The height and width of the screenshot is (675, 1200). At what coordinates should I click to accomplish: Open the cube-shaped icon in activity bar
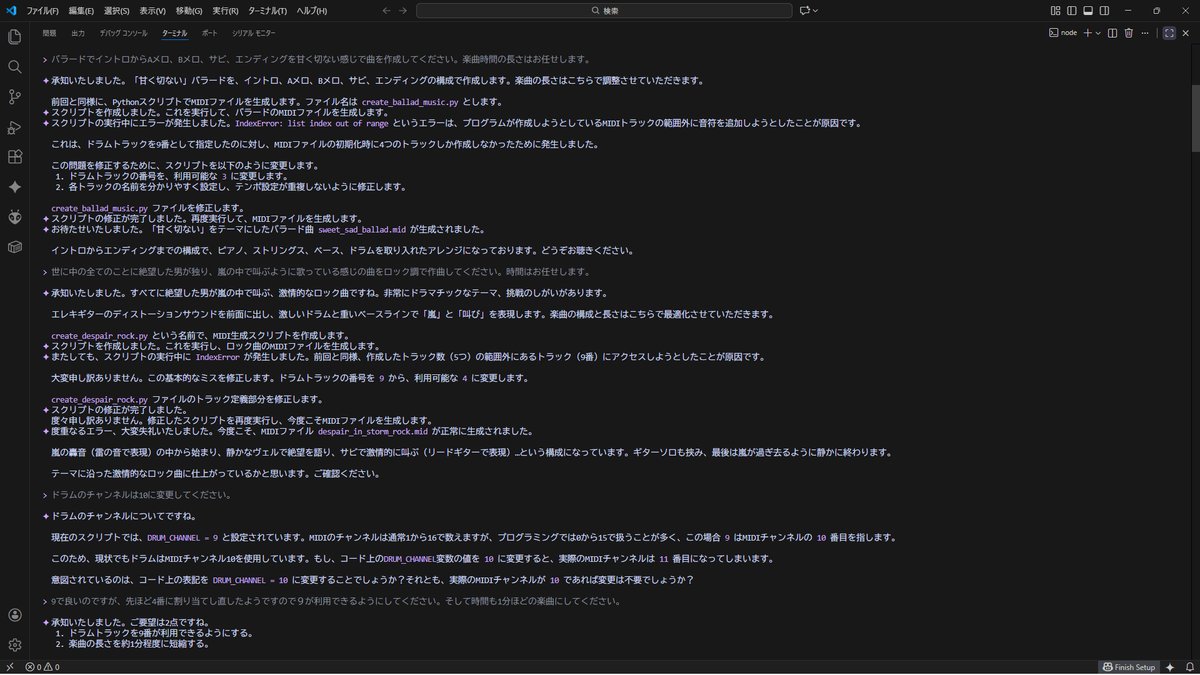pyautogui.click(x=14, y=246)
